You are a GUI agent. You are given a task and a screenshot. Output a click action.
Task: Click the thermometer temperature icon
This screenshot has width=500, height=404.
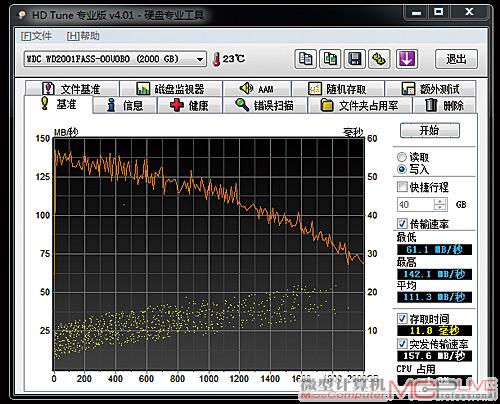click(217, 60)
